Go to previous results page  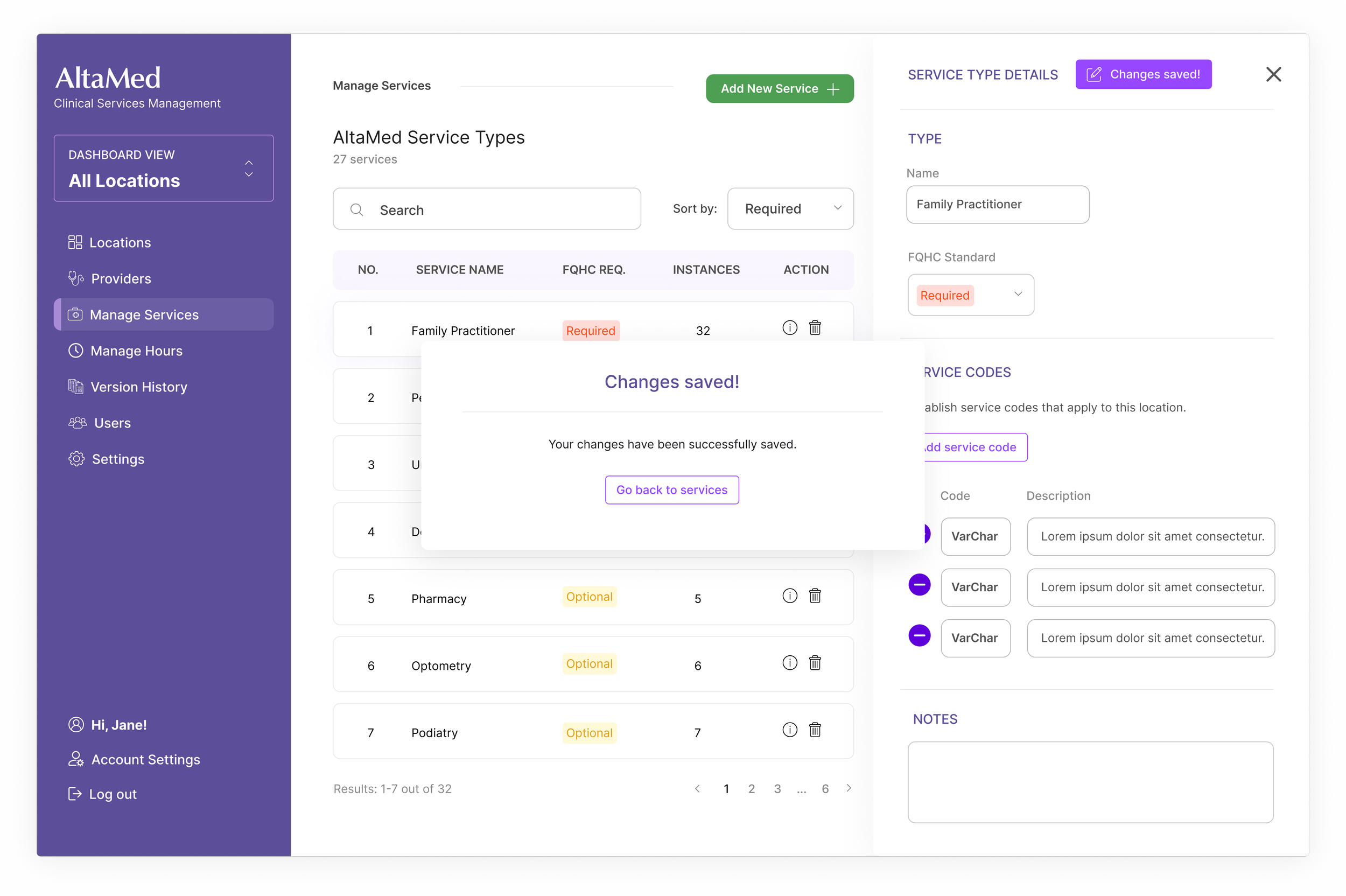[x=698, y=788]
